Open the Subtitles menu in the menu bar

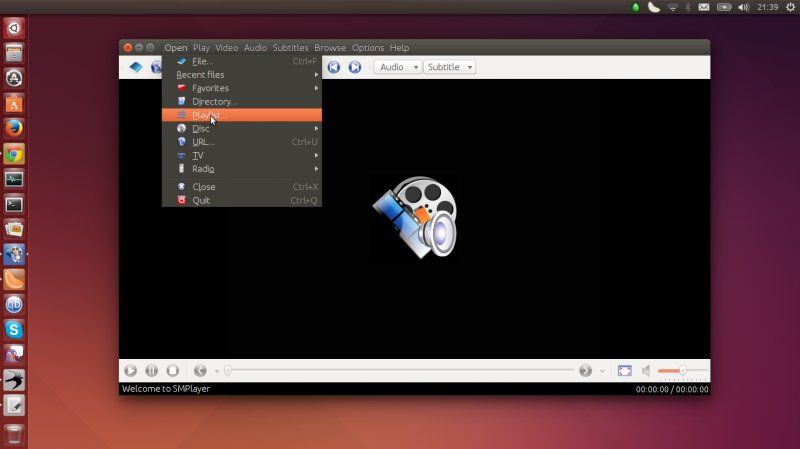tap(290, 48)
